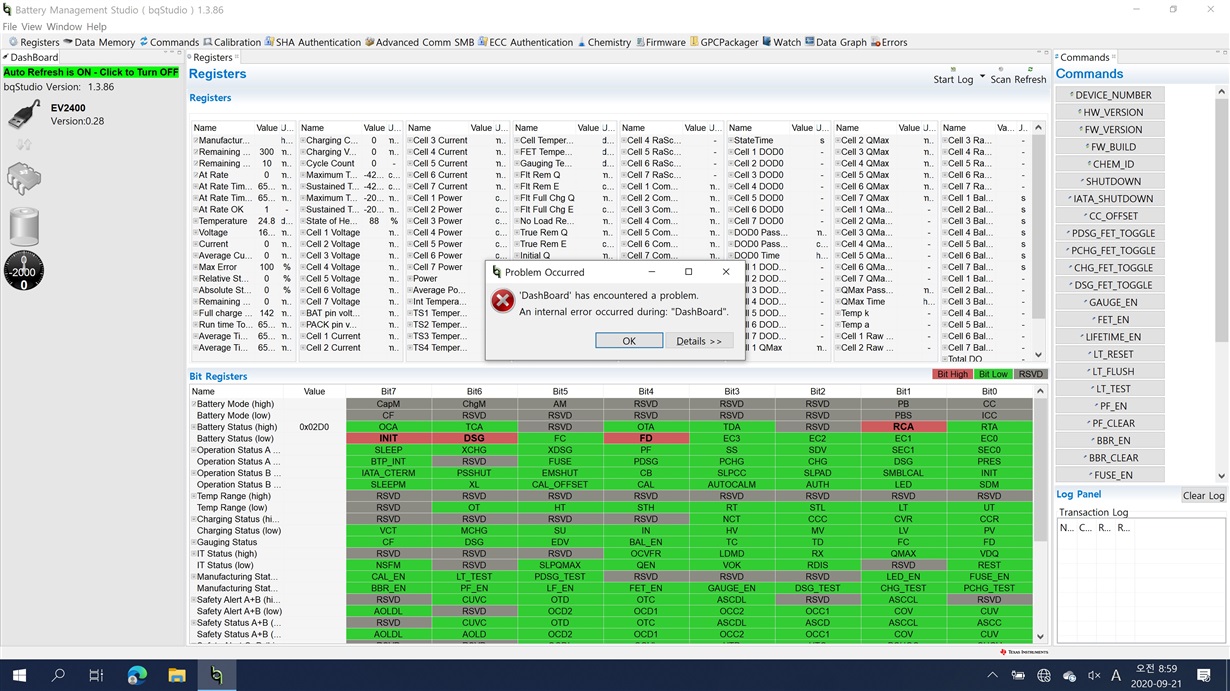The width and height of the screenshot is (1230, 691).
Task: Click the gray RSVD legend swatch
Action: coord(1030,374)
